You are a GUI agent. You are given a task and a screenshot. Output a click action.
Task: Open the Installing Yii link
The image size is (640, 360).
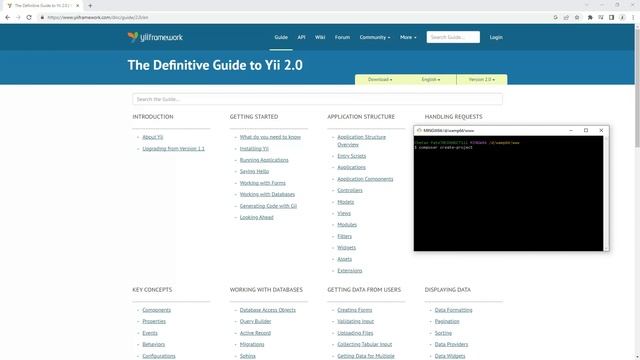tap(254, 149)
